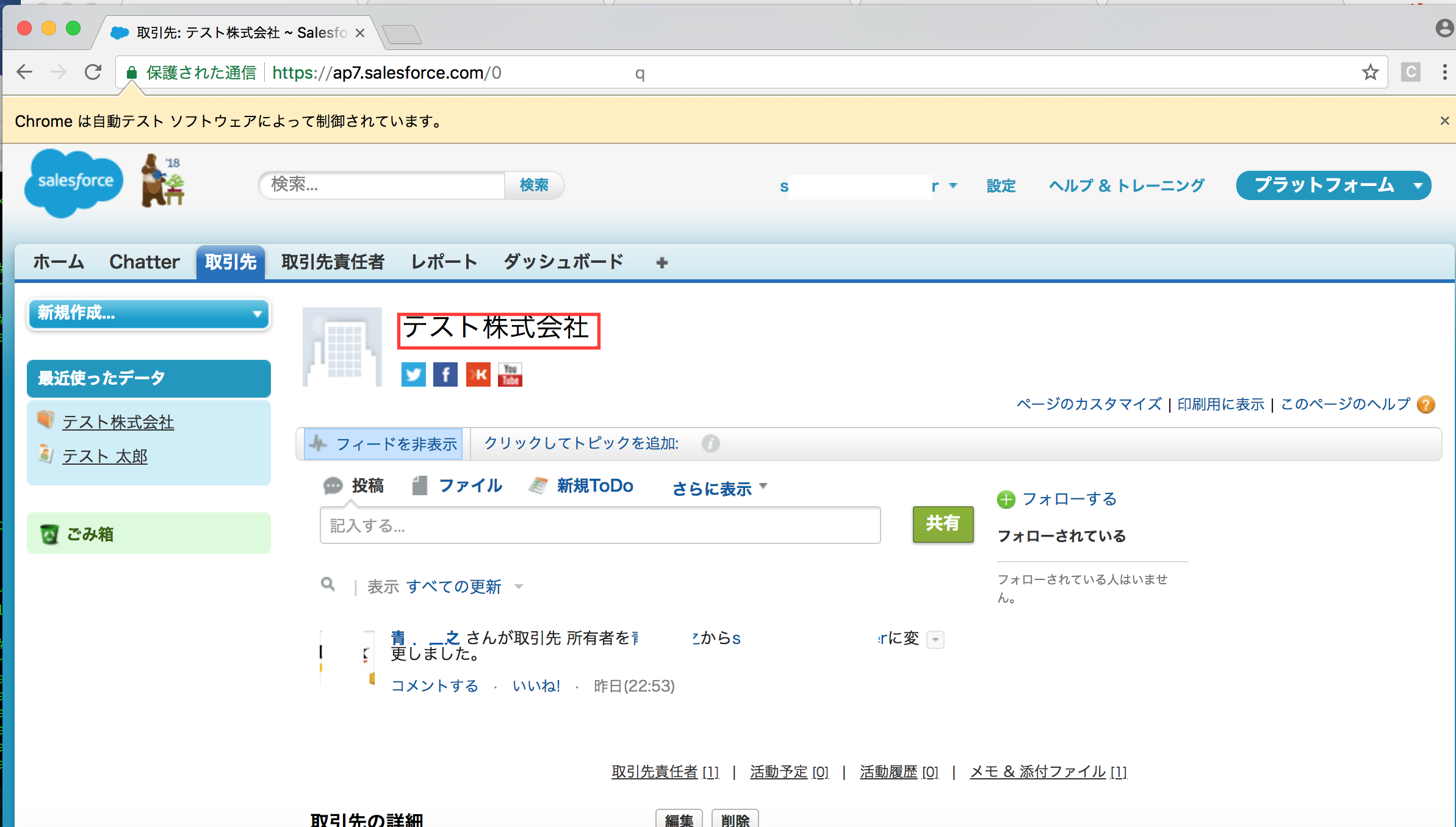Screen dimensions: 1456x827
Task: Select the 取引先 tab
Action: (230, 262)
